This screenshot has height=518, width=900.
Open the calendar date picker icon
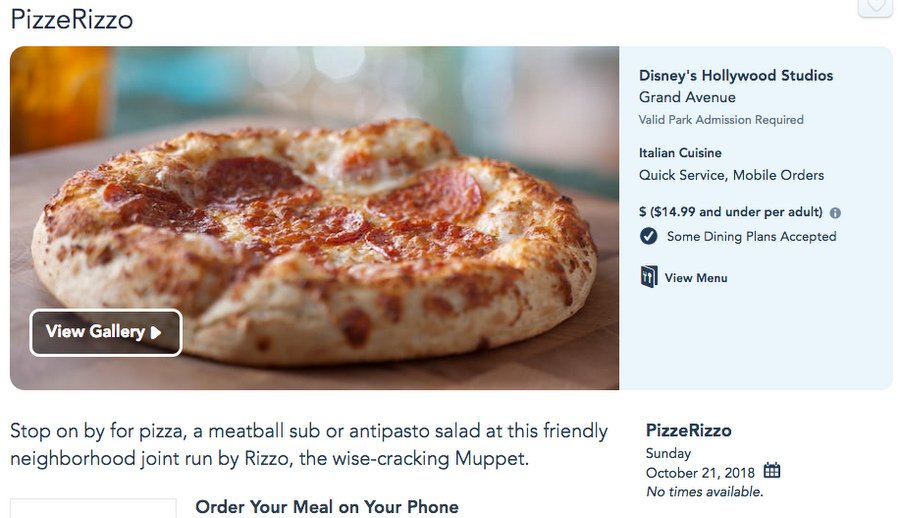point(772,471)
